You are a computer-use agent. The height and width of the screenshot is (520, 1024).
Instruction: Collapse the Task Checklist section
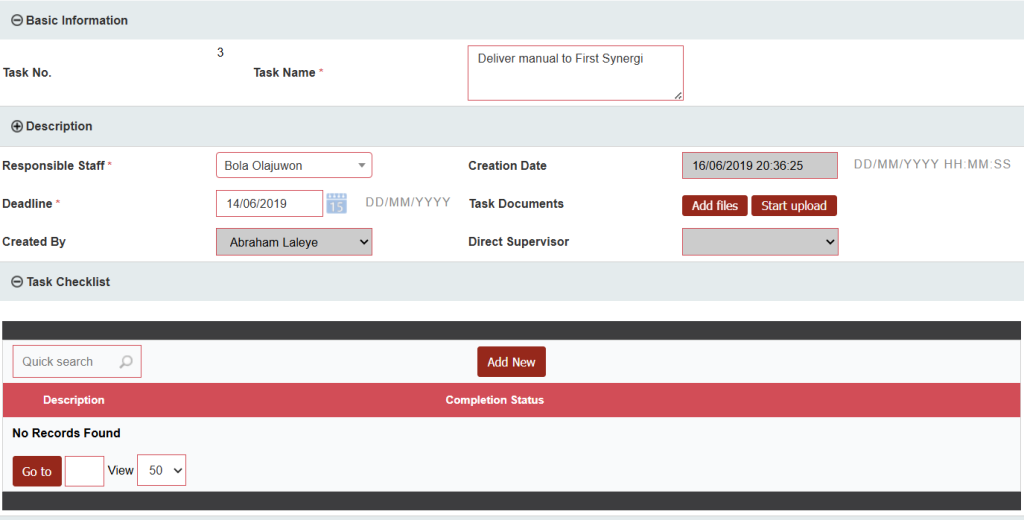17,282
